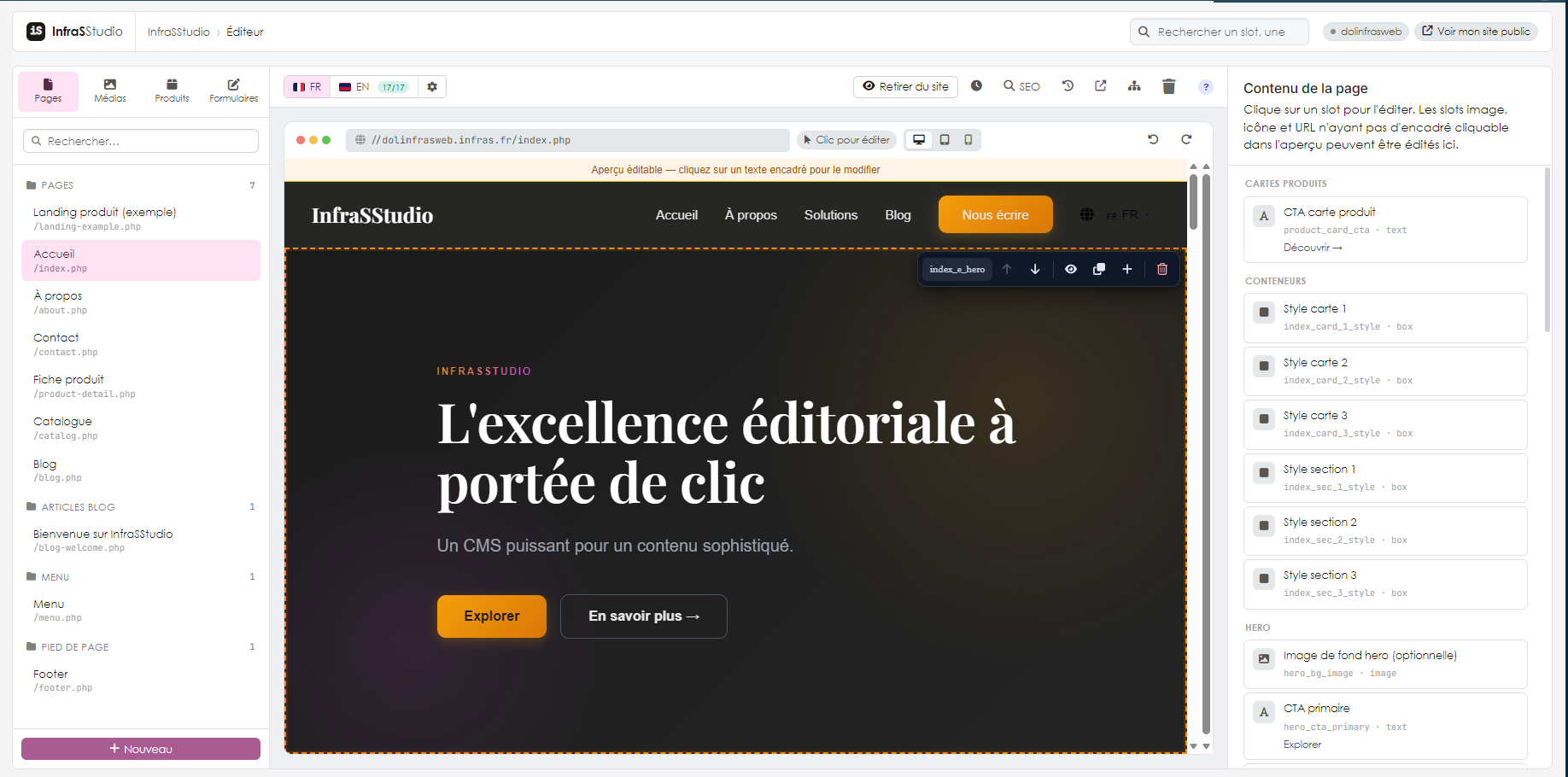Screen dimensions: 1568x777
Task: Click the preview vertical scrollbar
Action: click(x=1206, y=453)
